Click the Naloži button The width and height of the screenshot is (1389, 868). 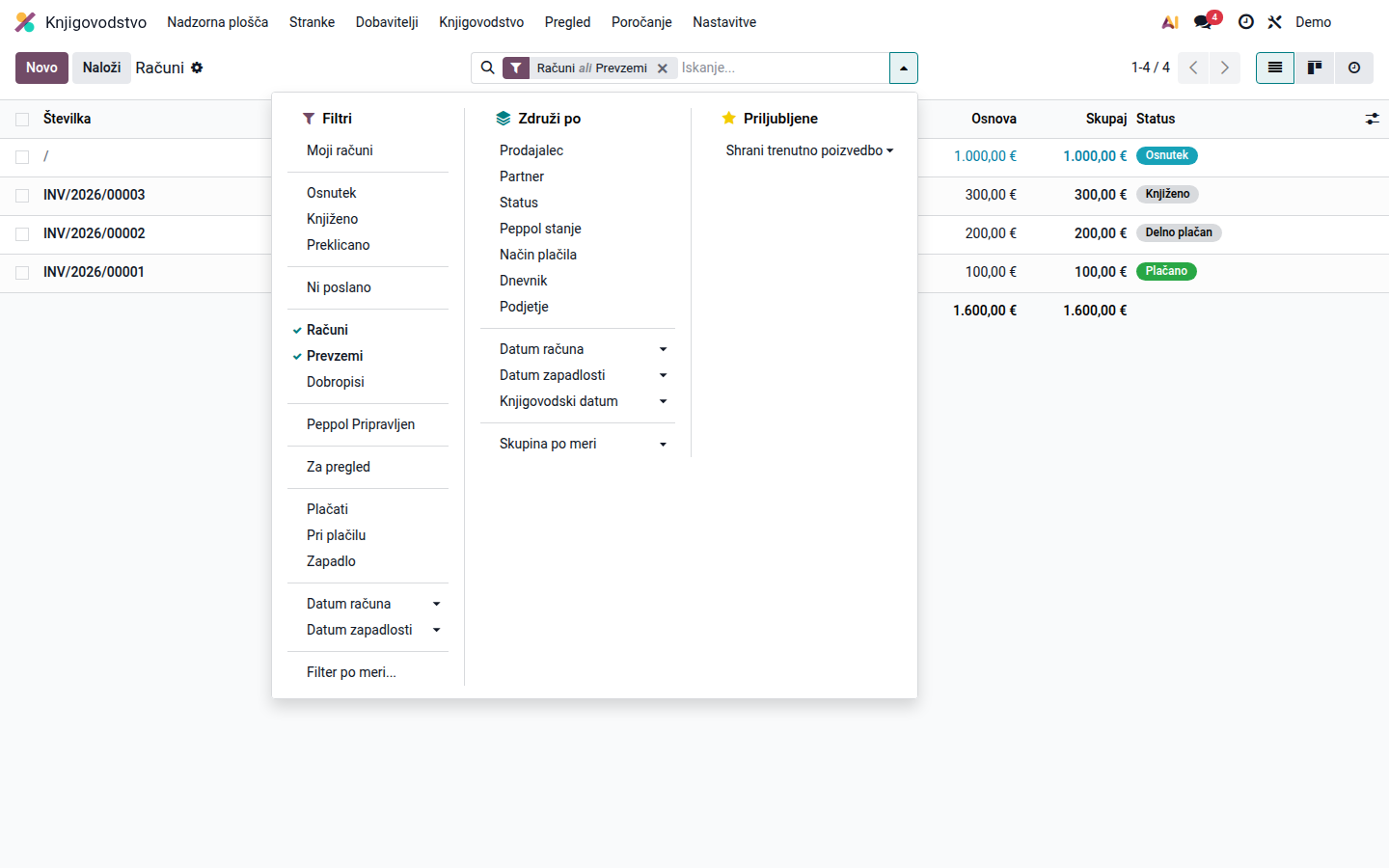point(101,68)
